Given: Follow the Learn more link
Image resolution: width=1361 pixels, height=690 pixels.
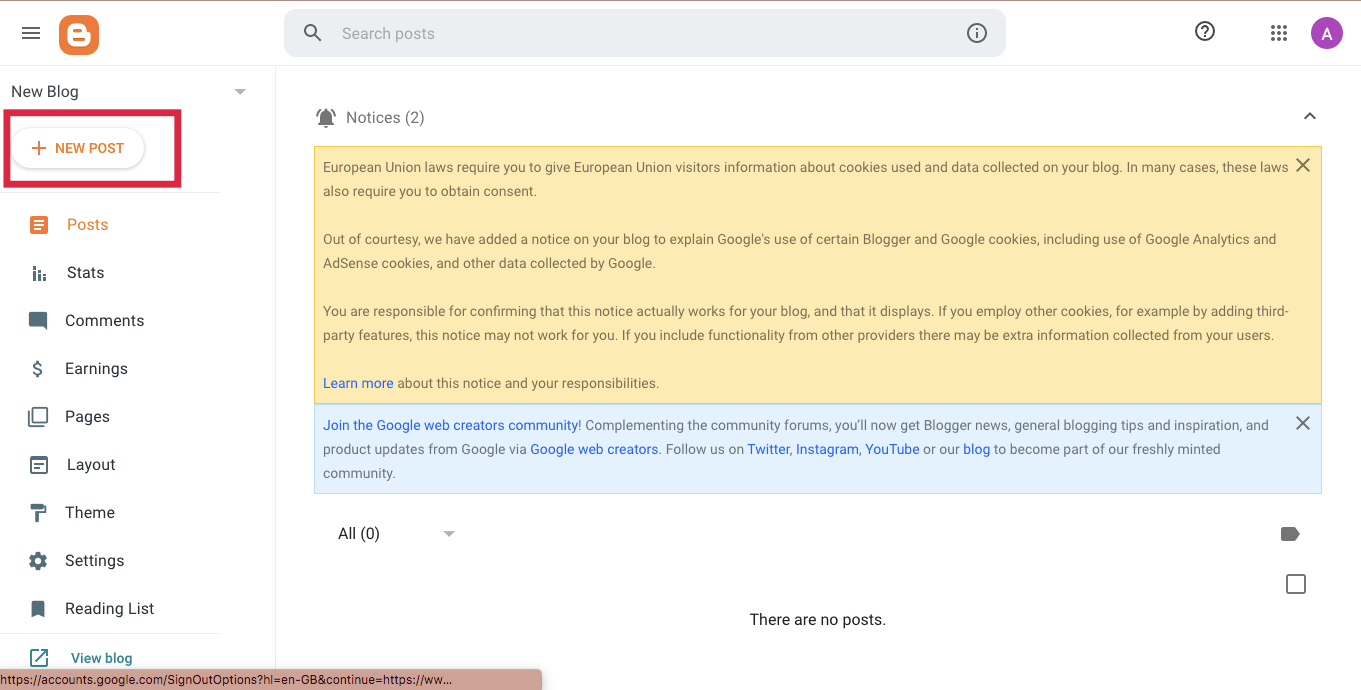Looking at the screenshot, I should 358,383.
